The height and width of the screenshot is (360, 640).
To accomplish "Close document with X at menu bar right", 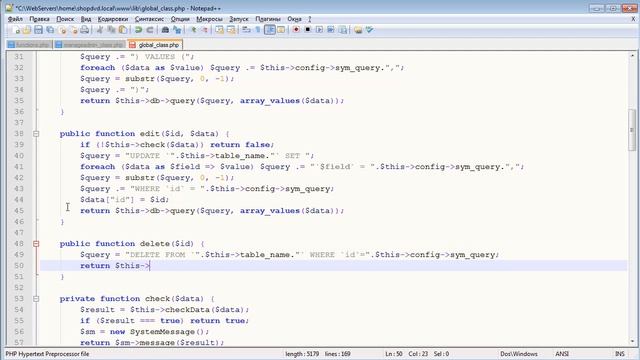I will coord(633,19).
